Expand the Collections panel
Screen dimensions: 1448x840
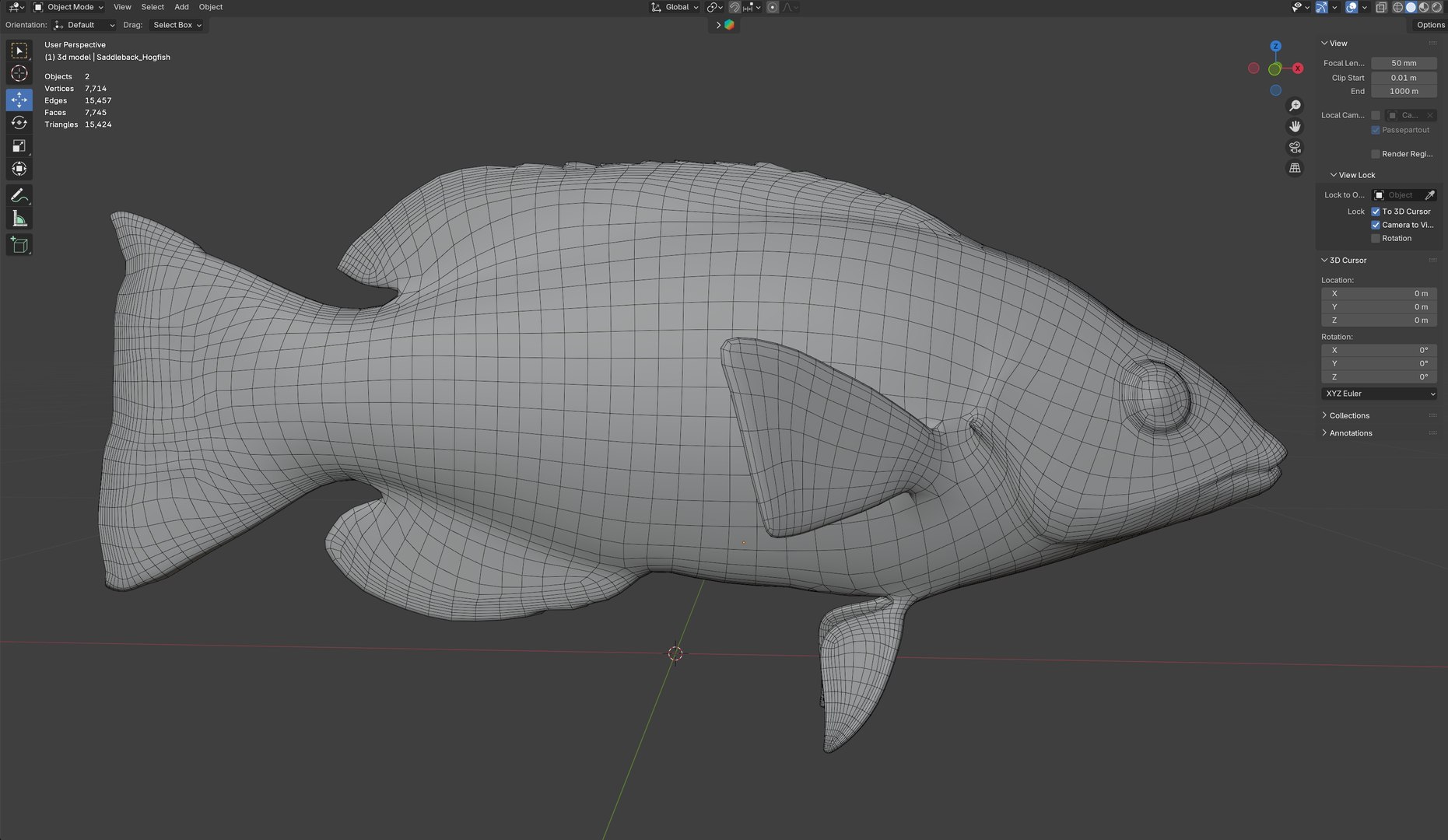point(1348,415)
